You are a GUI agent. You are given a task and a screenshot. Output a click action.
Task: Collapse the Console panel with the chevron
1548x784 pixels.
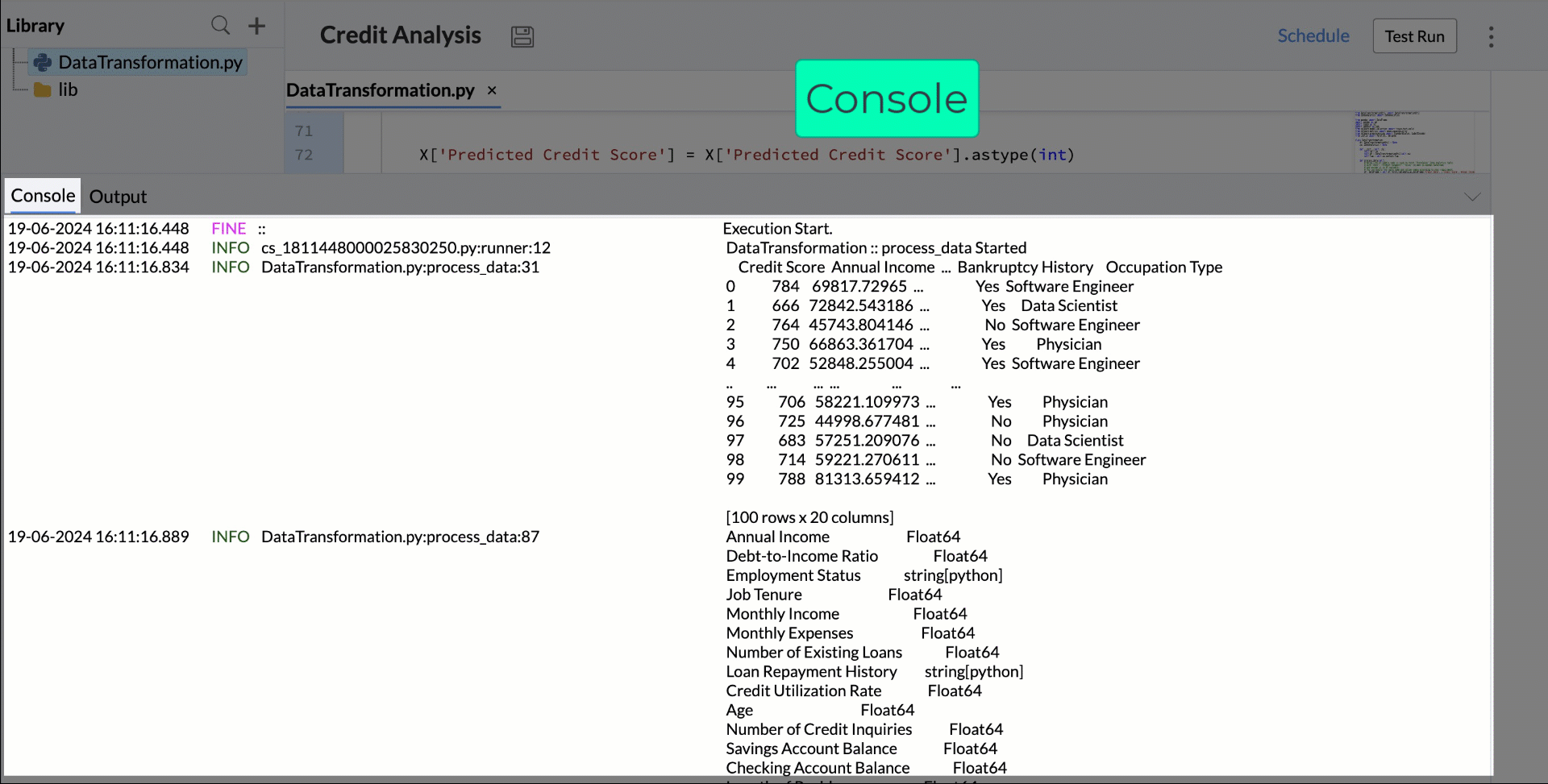[x=1473, y=196]
